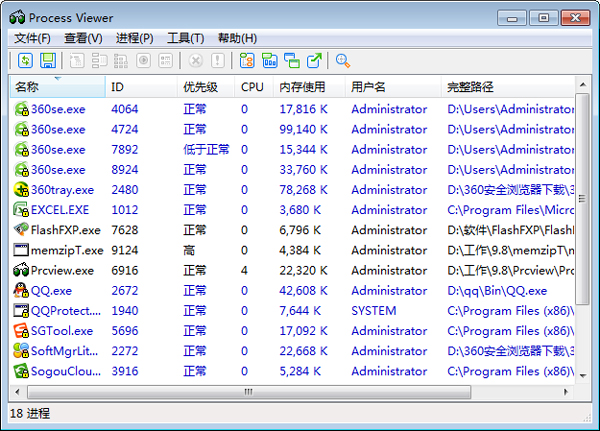Image resolution: width=600 pixels, height=431 pixels.
Task: Click the first disabled module-list icon
Action: click(77, 60)
